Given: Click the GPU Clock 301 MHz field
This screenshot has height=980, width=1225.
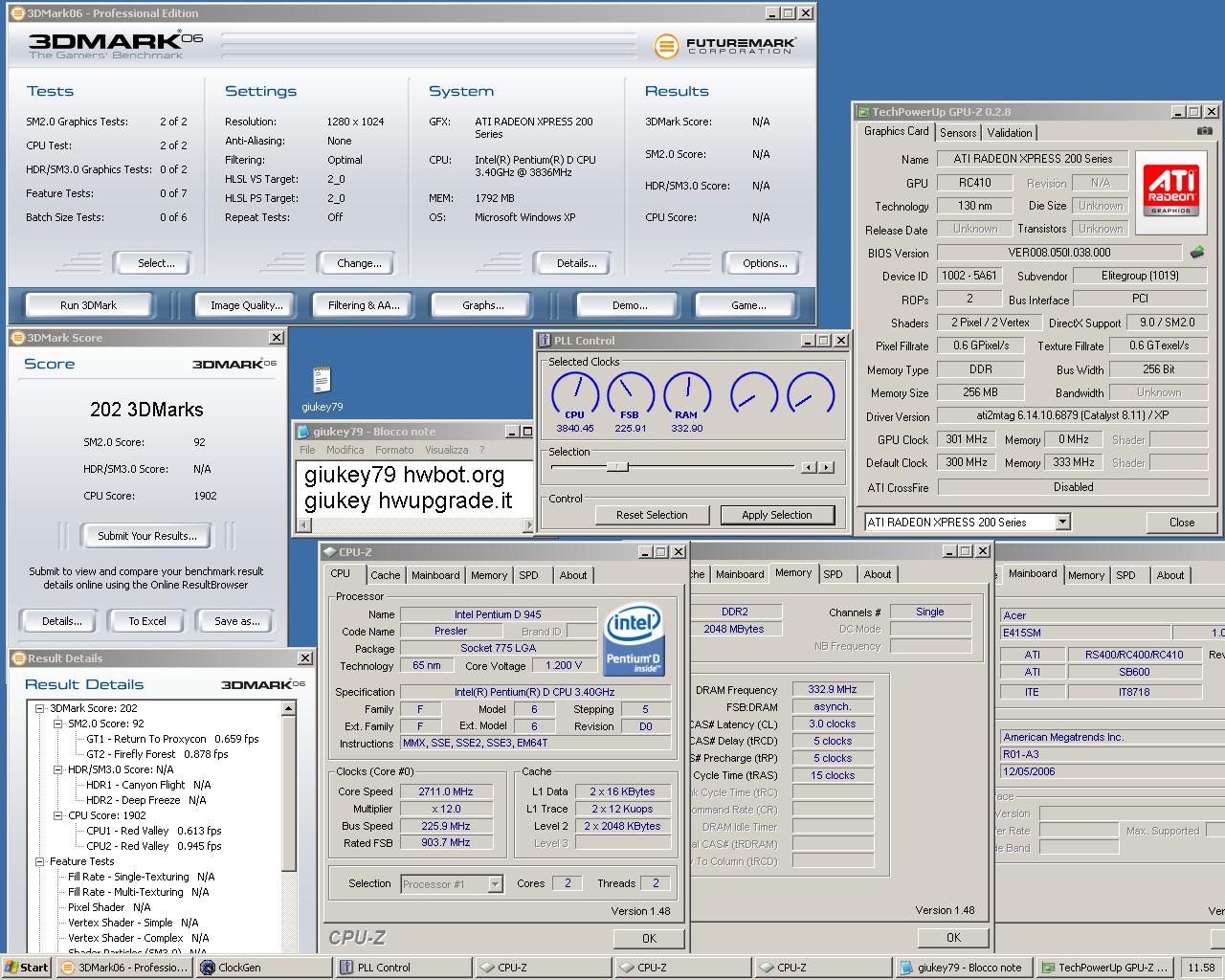Looking at the screenshot, I should (967, 439).
